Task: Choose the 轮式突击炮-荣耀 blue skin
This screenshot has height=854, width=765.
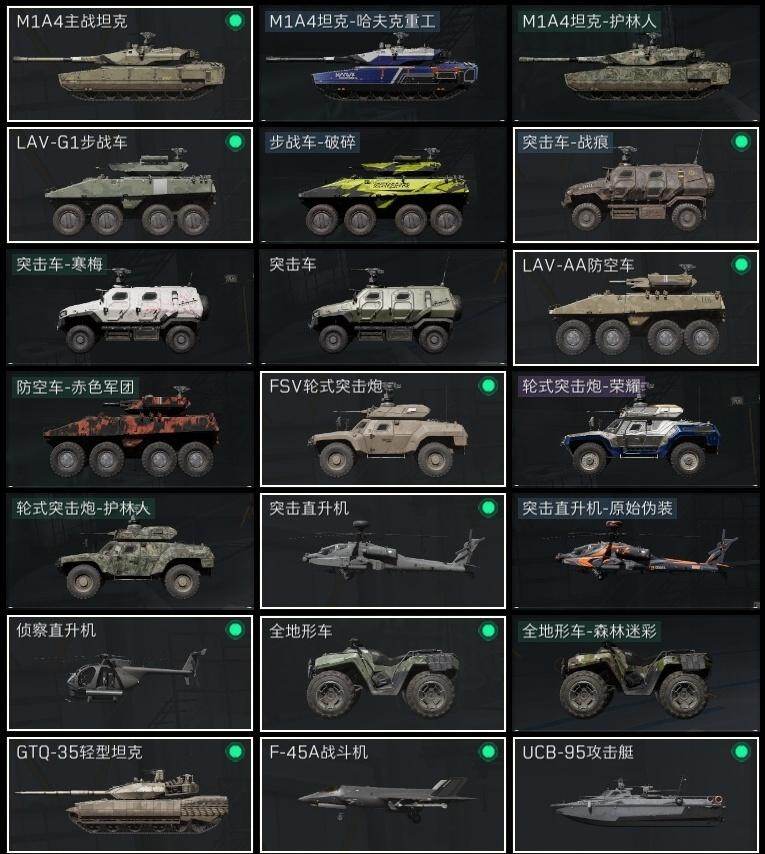Action: (635, 429)
